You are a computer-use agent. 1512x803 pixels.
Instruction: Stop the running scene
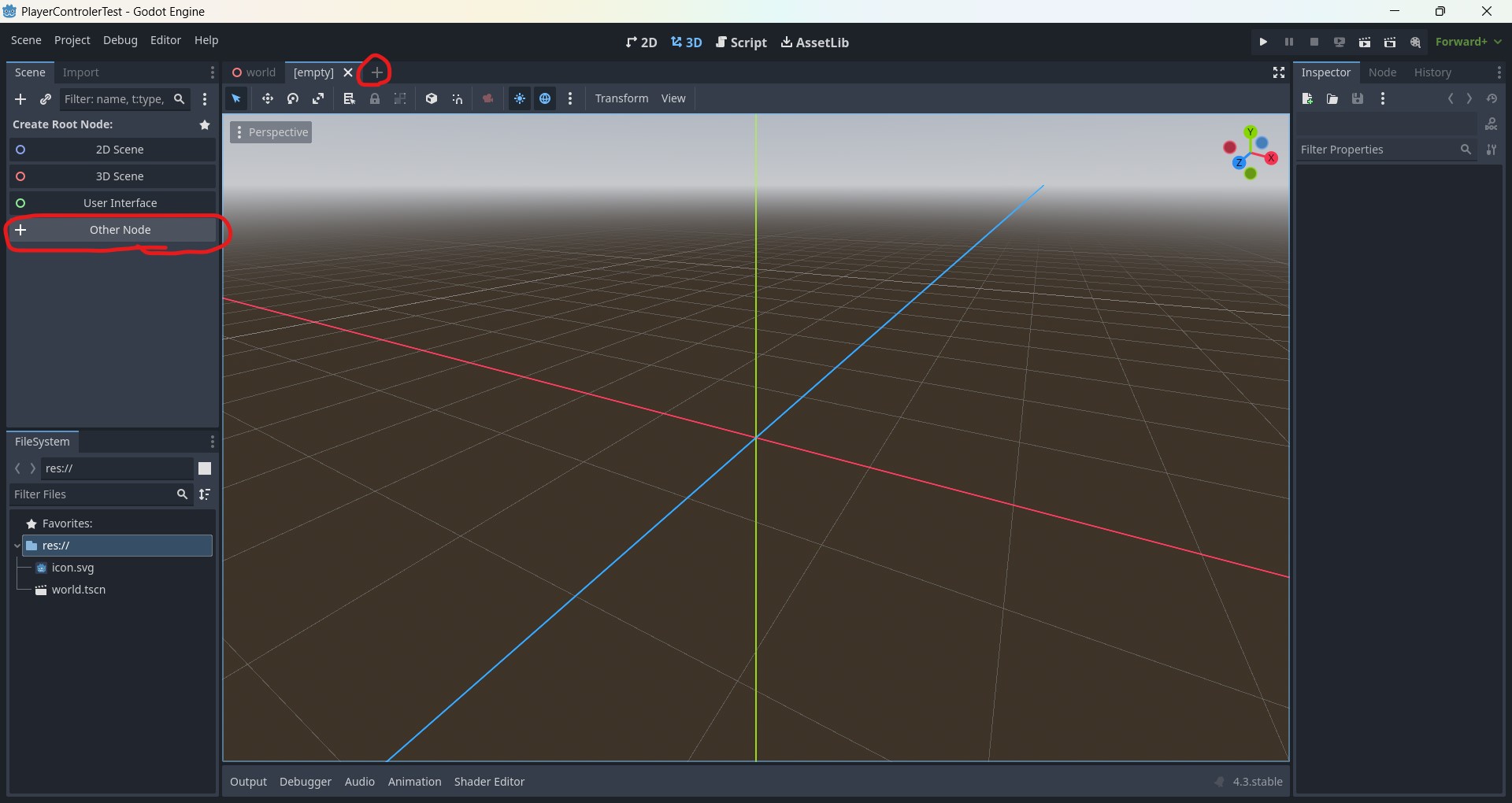[x=1314, y=42]
